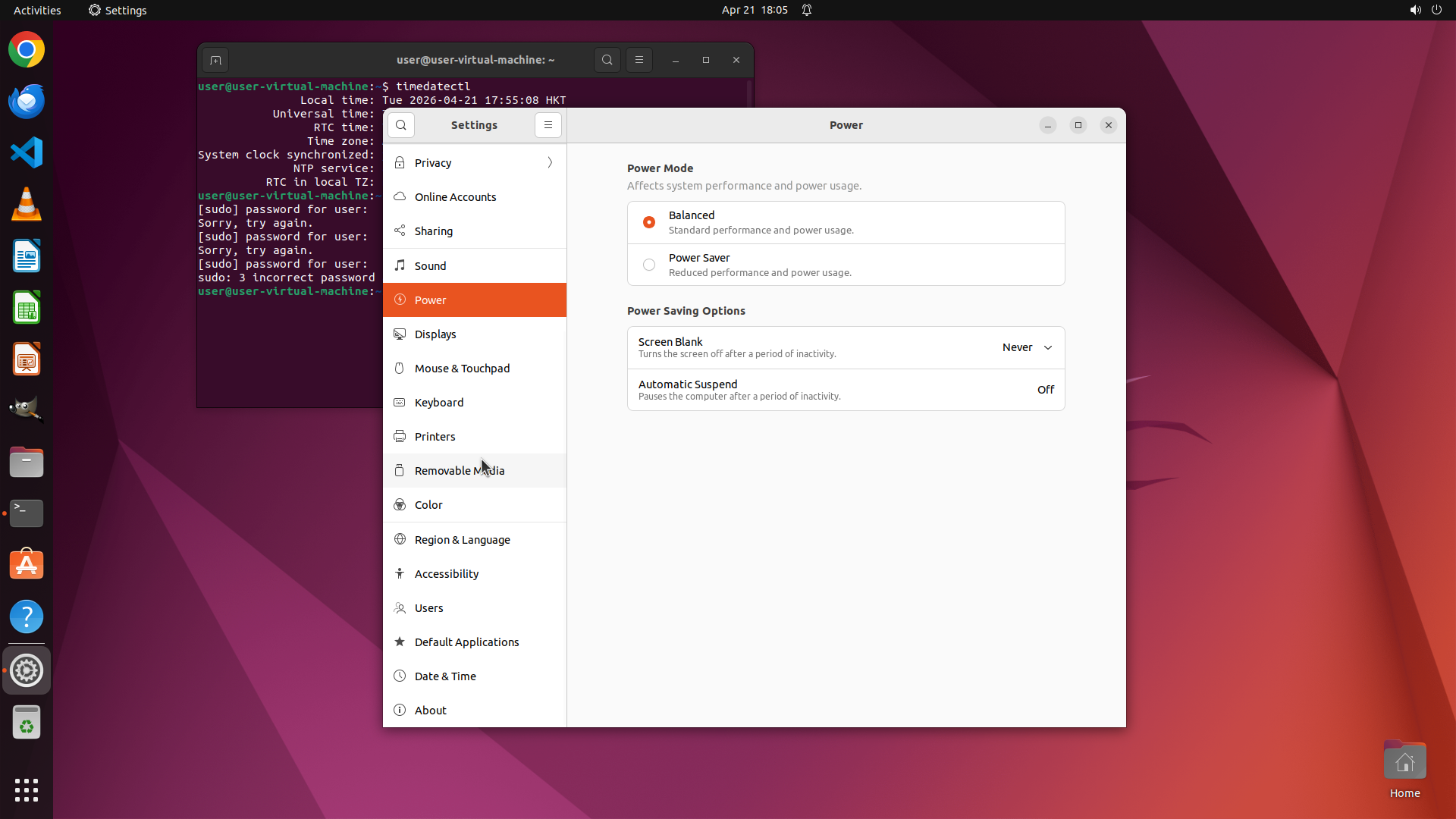The width and height of the screenshot is (1456, 819).
Task: Go to the Displays settings panel
Action: pyautogui.click(x=435, y=334)
